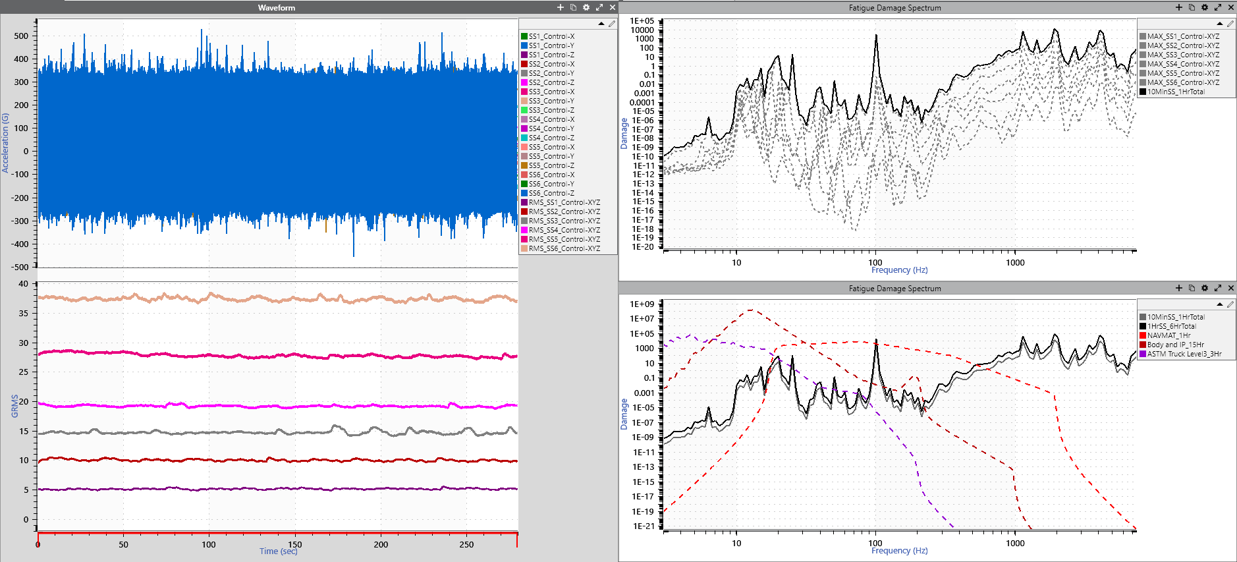The image size is (1237, 562).
Task: Edit legend of top Fatigue Damage Spectrum
Action: [x=1230, y=24]
